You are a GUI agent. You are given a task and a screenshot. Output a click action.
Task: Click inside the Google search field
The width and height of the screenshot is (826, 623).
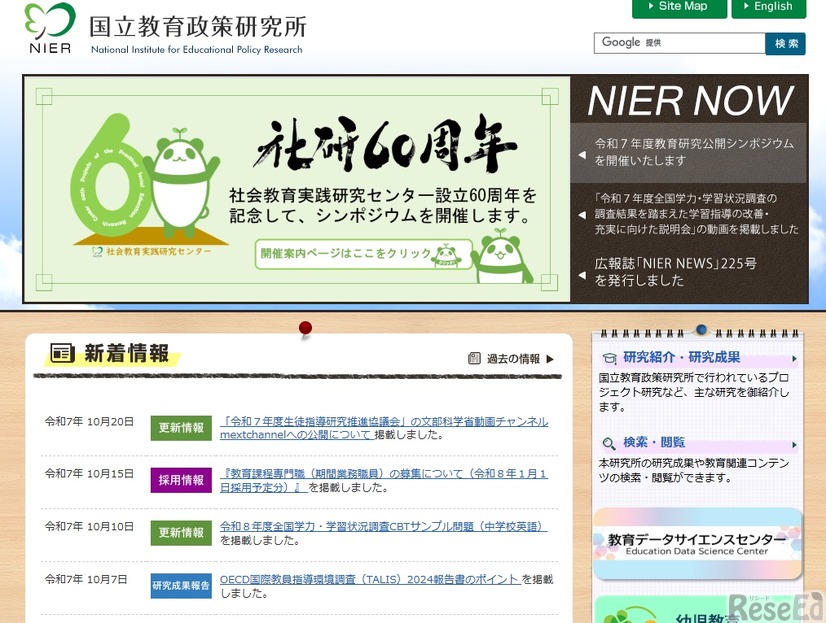(x=680, y=43)
